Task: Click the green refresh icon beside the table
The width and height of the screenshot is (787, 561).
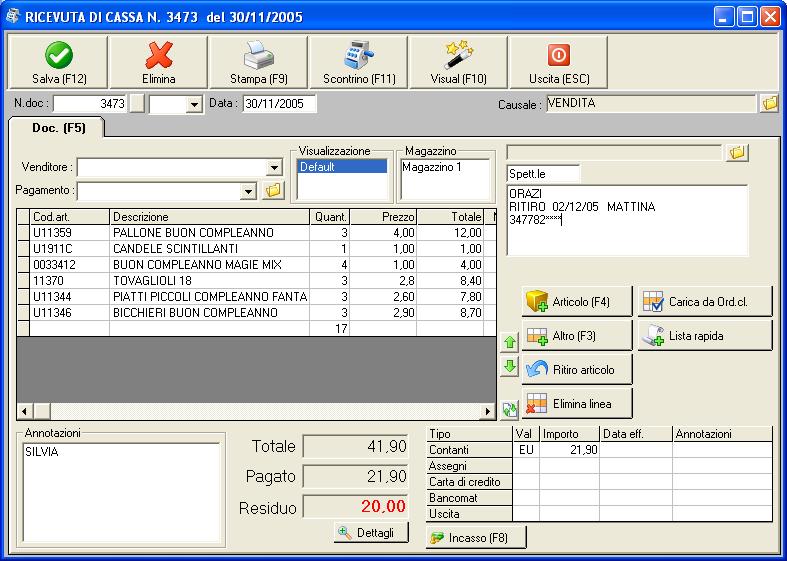Action: [509, 409]
